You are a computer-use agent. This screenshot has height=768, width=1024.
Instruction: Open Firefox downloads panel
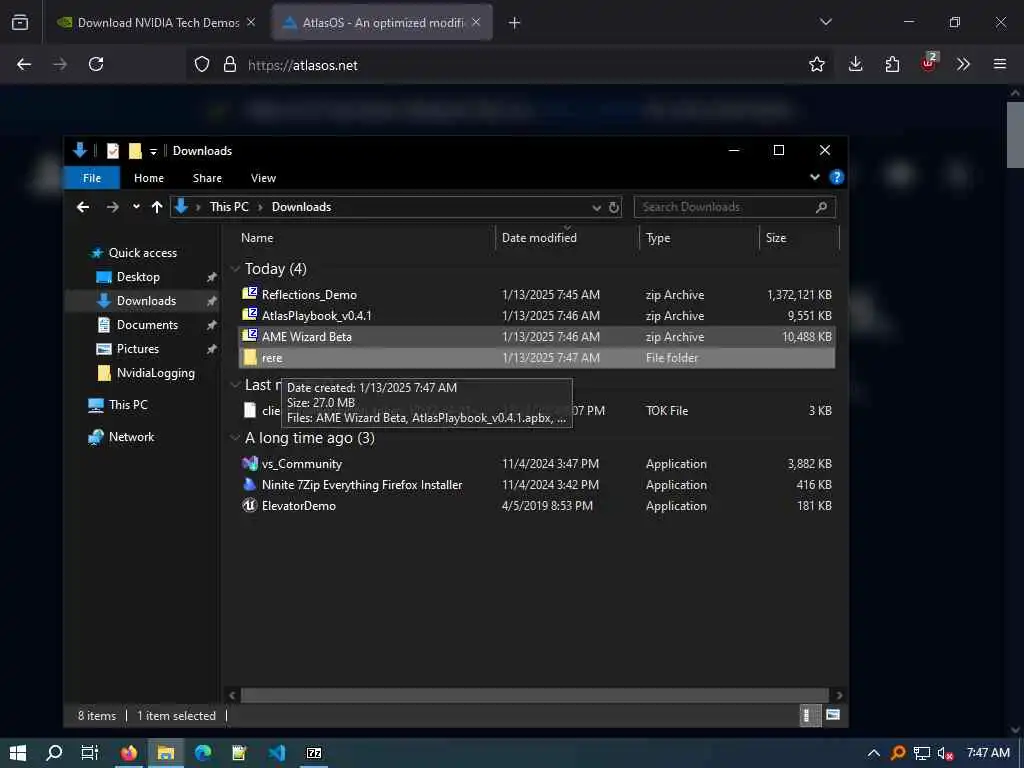tap(856, 64)
